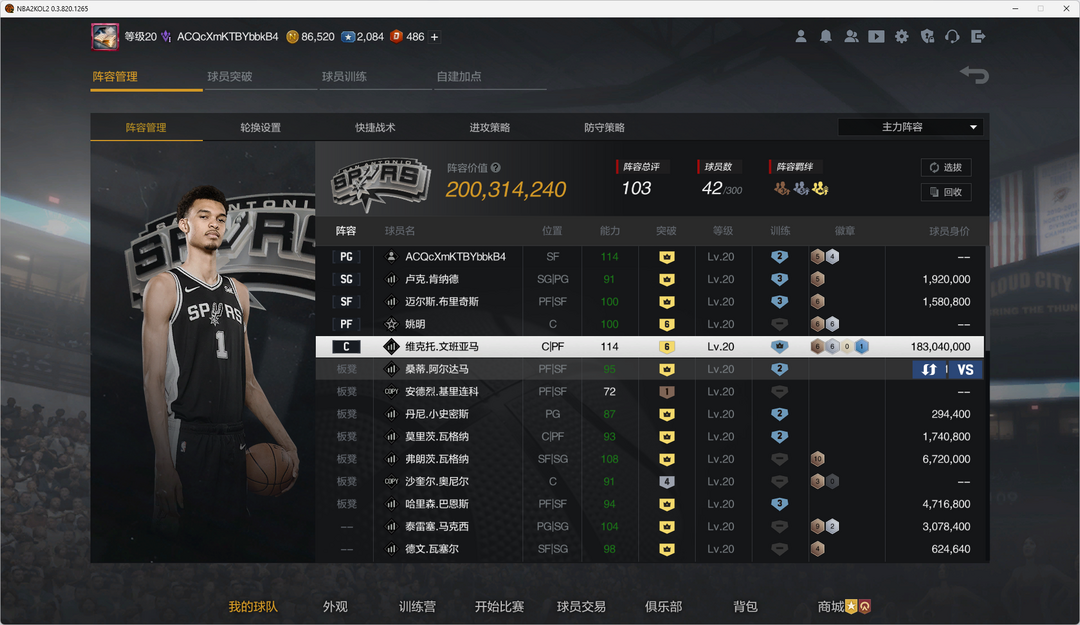Open the 进攻策略 sub-tab
The image size is (1080, 625).
pyautogui.click(x=490, y=127)
